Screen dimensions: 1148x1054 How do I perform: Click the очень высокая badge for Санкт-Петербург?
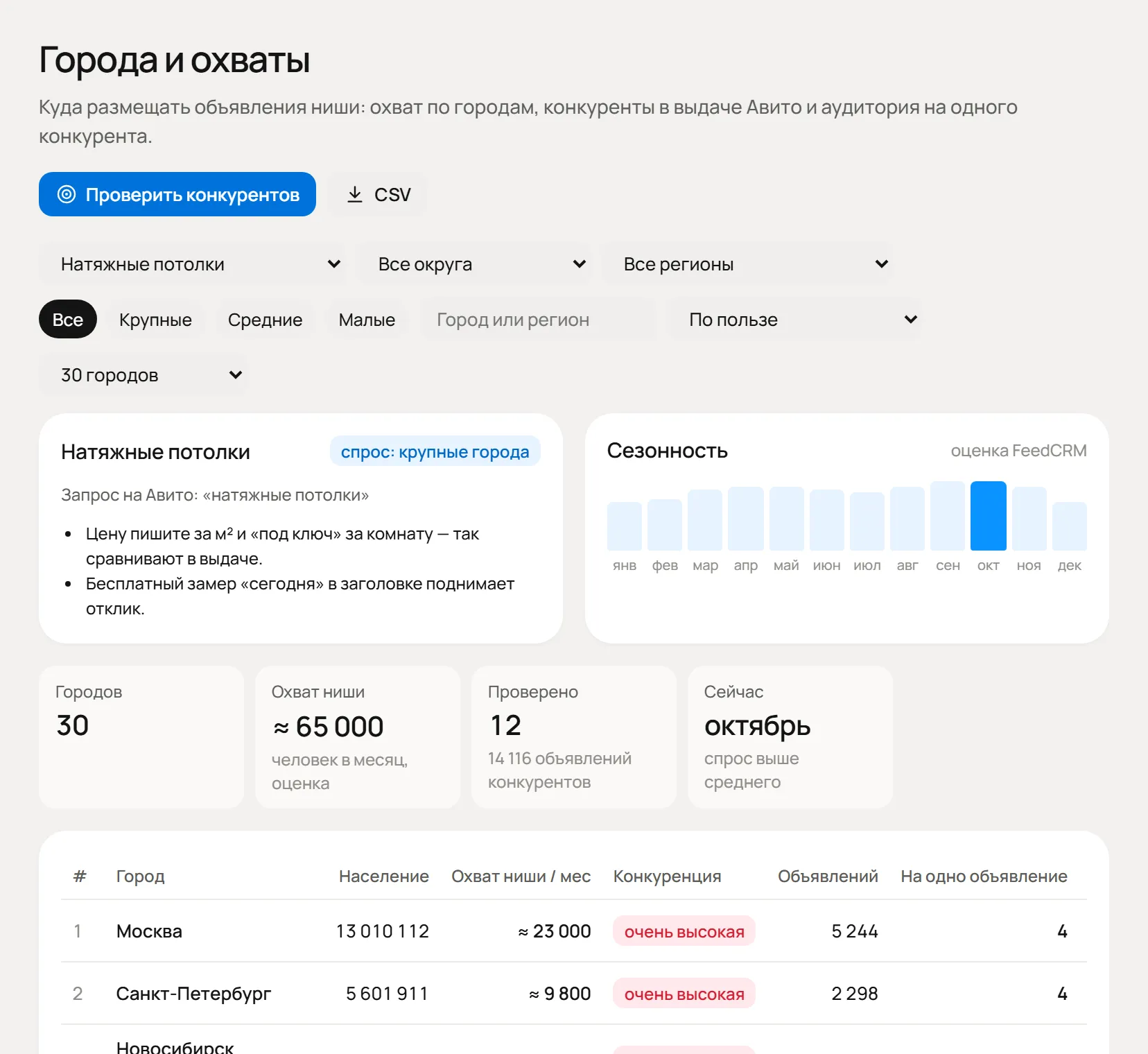684,994
